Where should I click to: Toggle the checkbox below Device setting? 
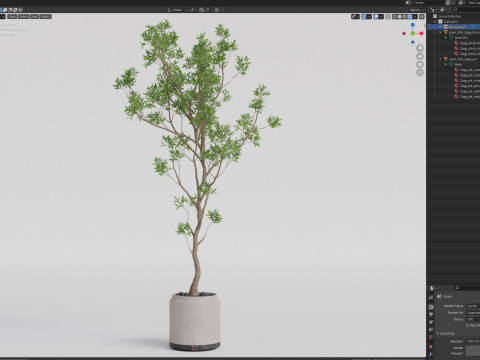click(468, 325)
